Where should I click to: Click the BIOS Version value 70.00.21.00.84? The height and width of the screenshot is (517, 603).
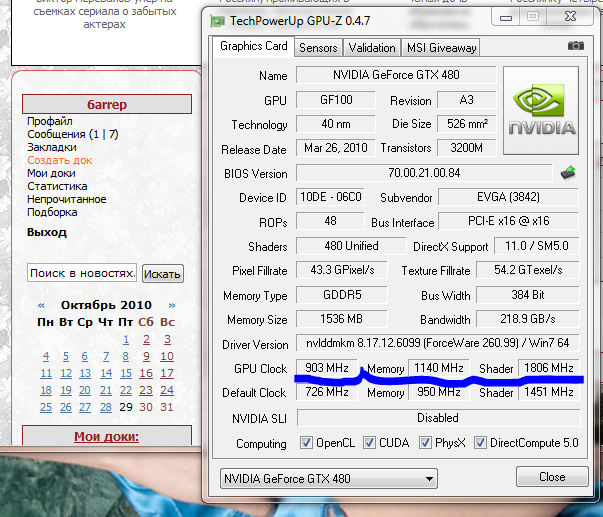coord(424,173)
